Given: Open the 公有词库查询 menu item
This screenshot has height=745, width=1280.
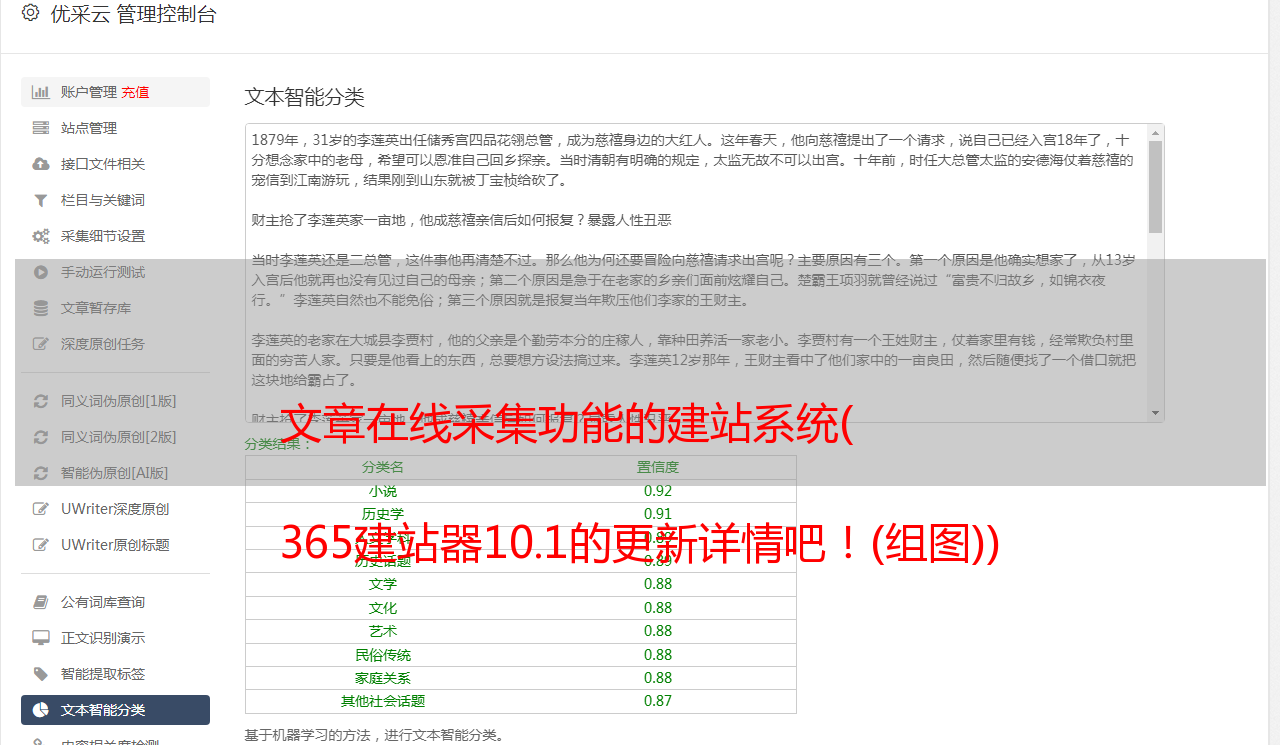Looking at the screenshot, I should [x=115, y=602].
